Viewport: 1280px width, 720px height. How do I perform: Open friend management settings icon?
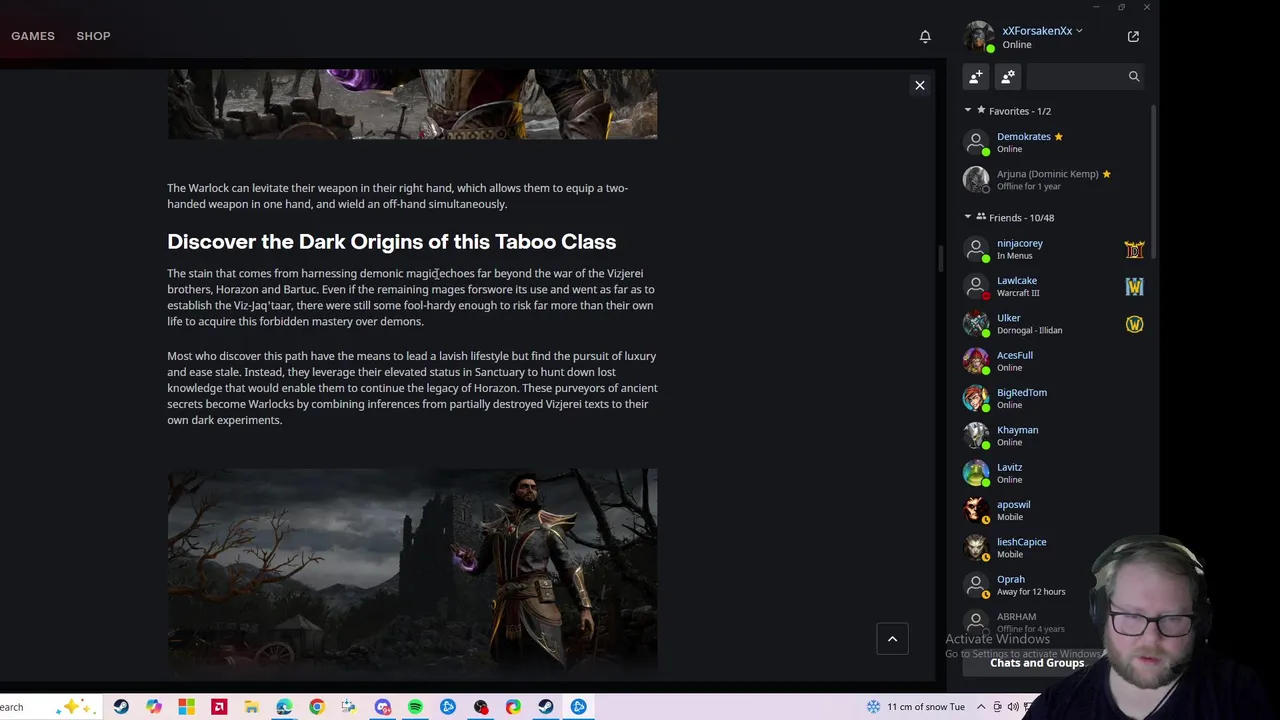tap(1008, 76)
